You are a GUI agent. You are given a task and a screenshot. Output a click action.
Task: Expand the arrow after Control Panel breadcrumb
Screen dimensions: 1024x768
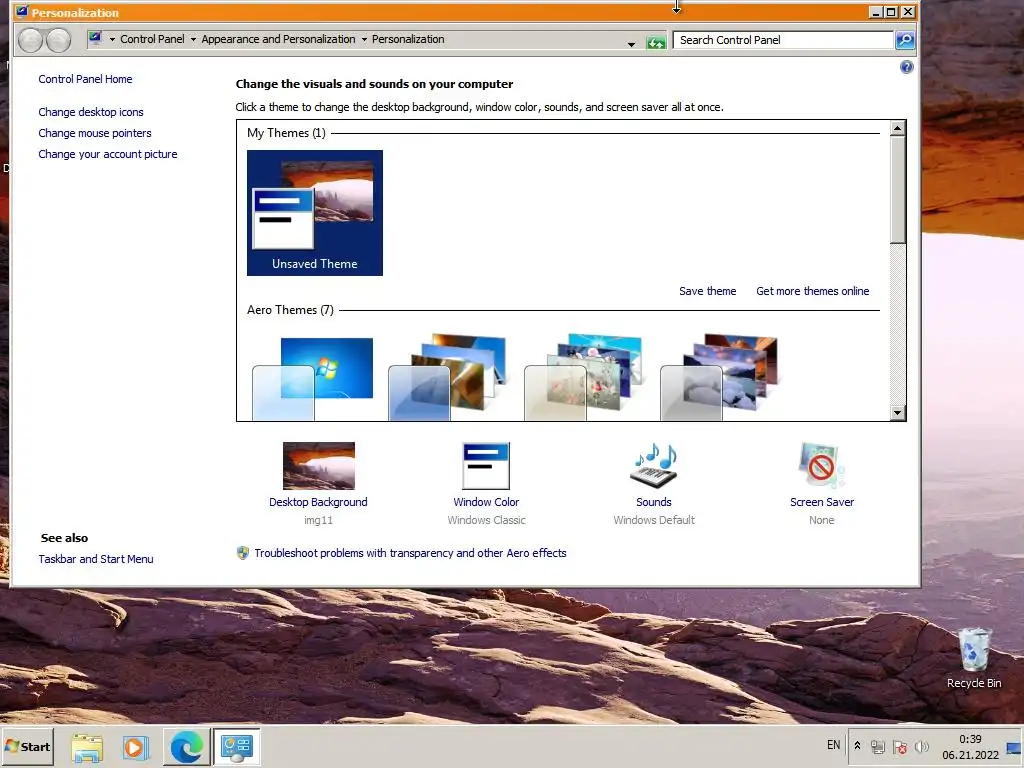point(193,40)
